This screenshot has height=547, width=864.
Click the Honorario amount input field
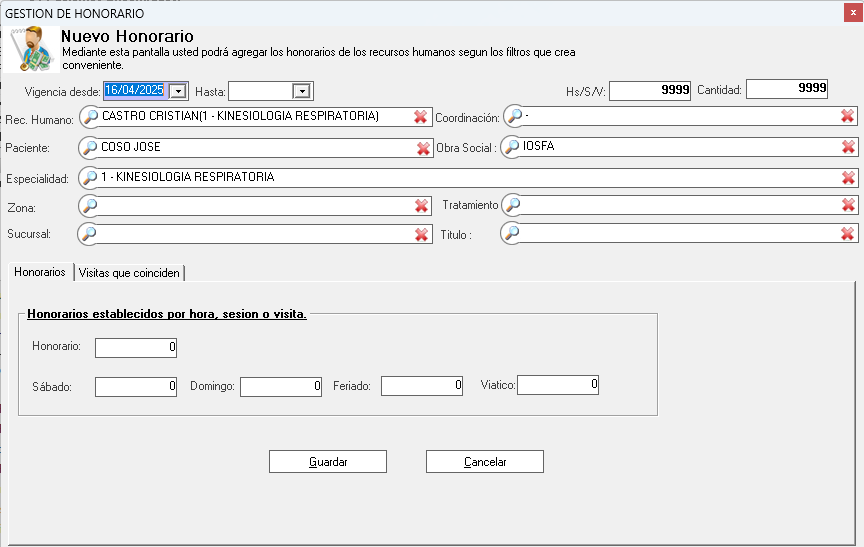tap(136, 348)
